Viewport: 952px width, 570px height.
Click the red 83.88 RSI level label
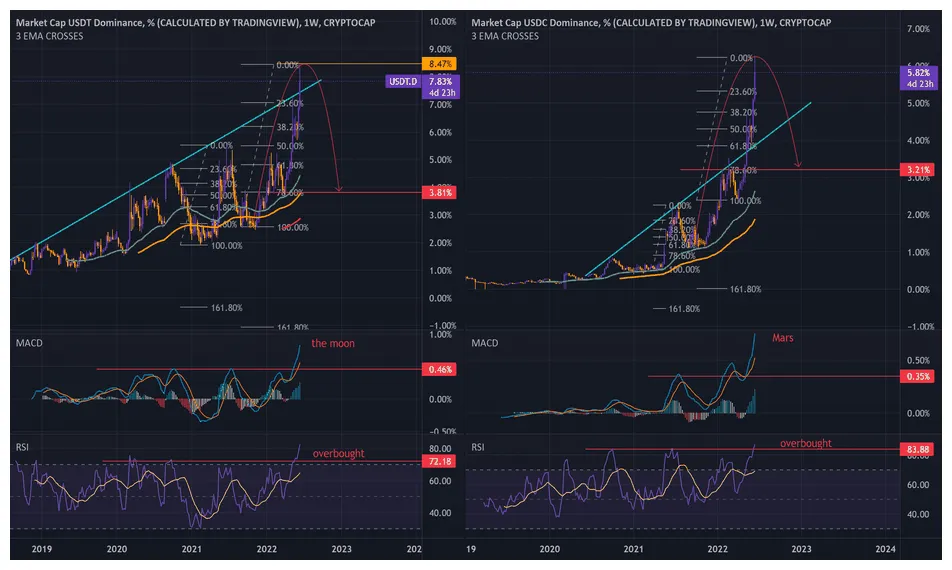921,448
